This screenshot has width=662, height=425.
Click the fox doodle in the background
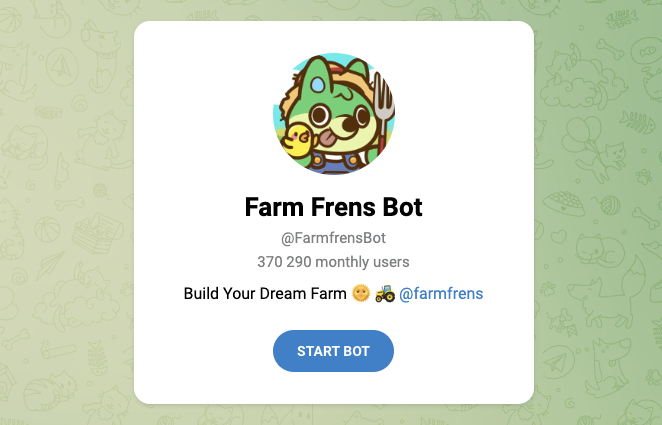tap(608, 291)
